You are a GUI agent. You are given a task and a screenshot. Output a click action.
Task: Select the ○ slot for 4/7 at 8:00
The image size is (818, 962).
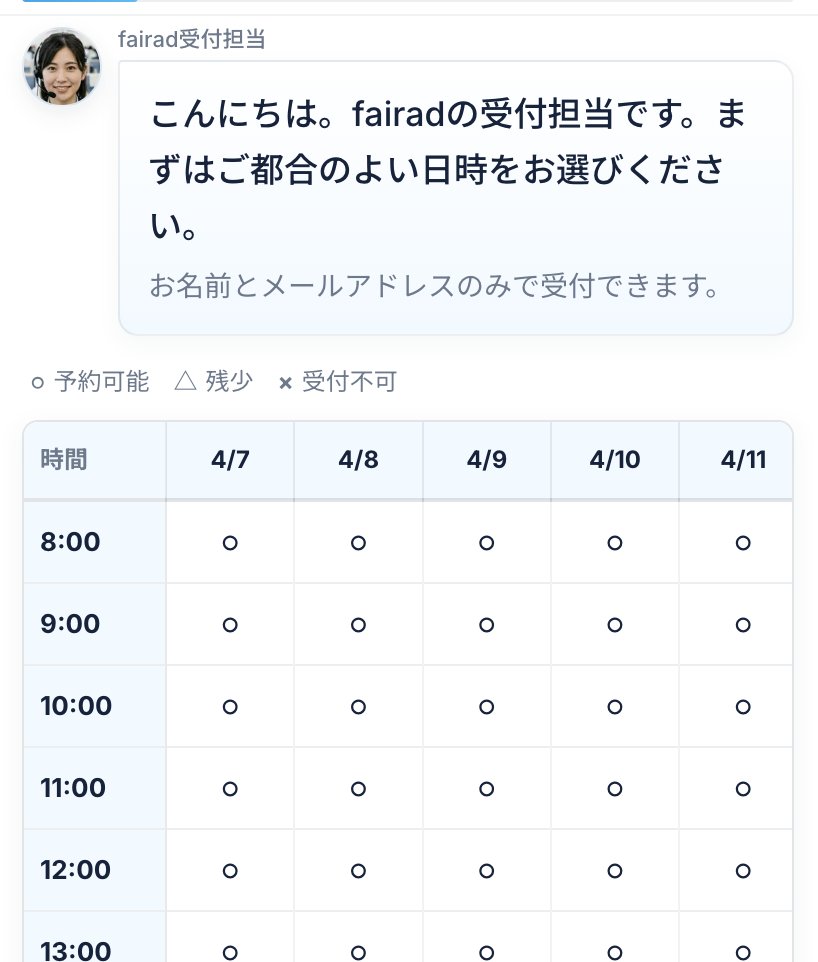[x=230, y=542]
